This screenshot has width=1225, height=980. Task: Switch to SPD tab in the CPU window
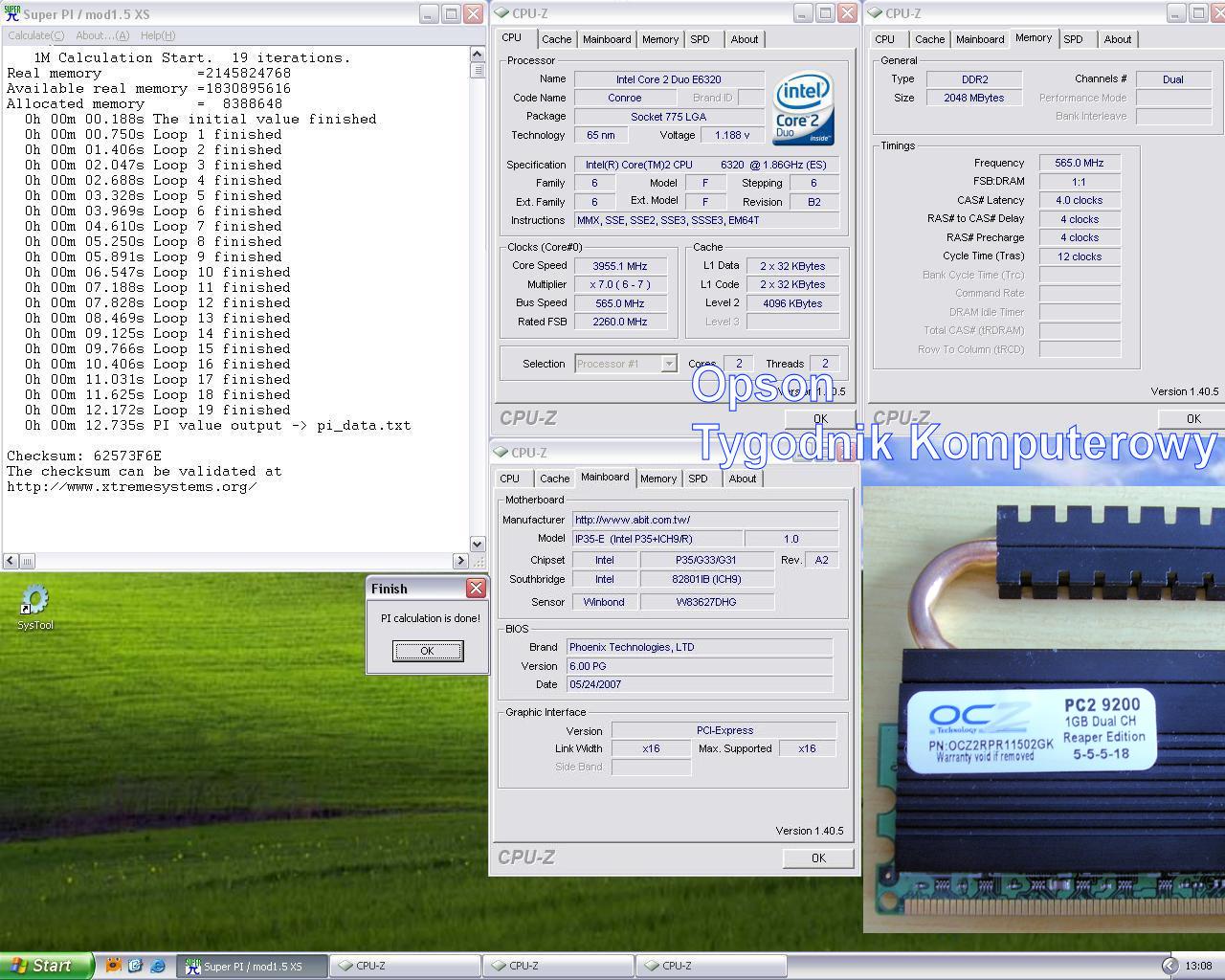[701, 39]
